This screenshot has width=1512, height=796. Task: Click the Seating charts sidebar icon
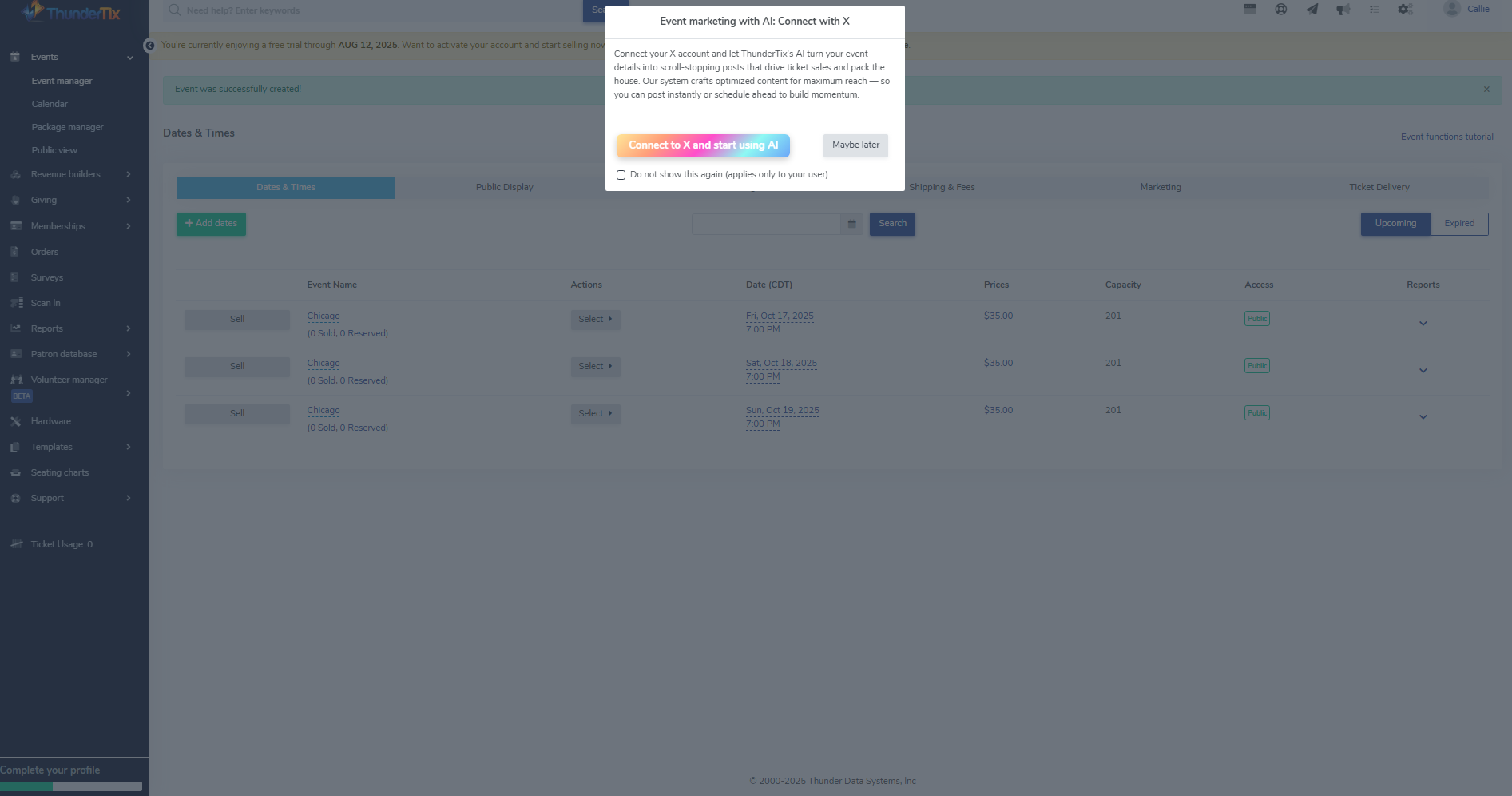pos(15,472)
